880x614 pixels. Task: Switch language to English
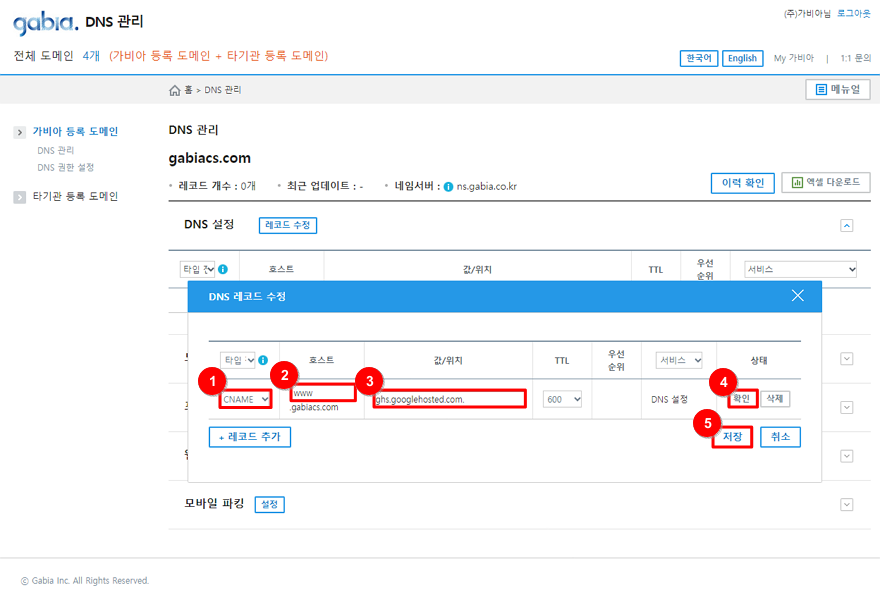coord(742,58)
